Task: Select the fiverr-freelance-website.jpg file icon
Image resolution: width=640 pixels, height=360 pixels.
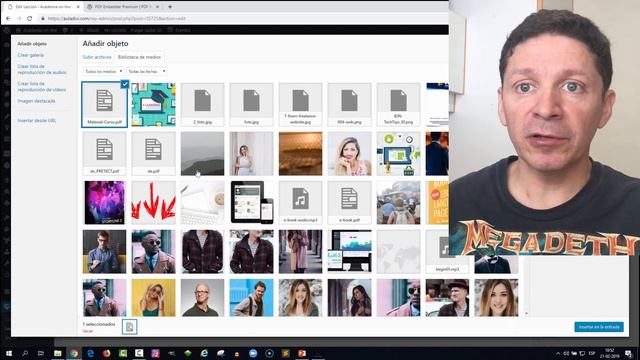Action: point(300,104)
